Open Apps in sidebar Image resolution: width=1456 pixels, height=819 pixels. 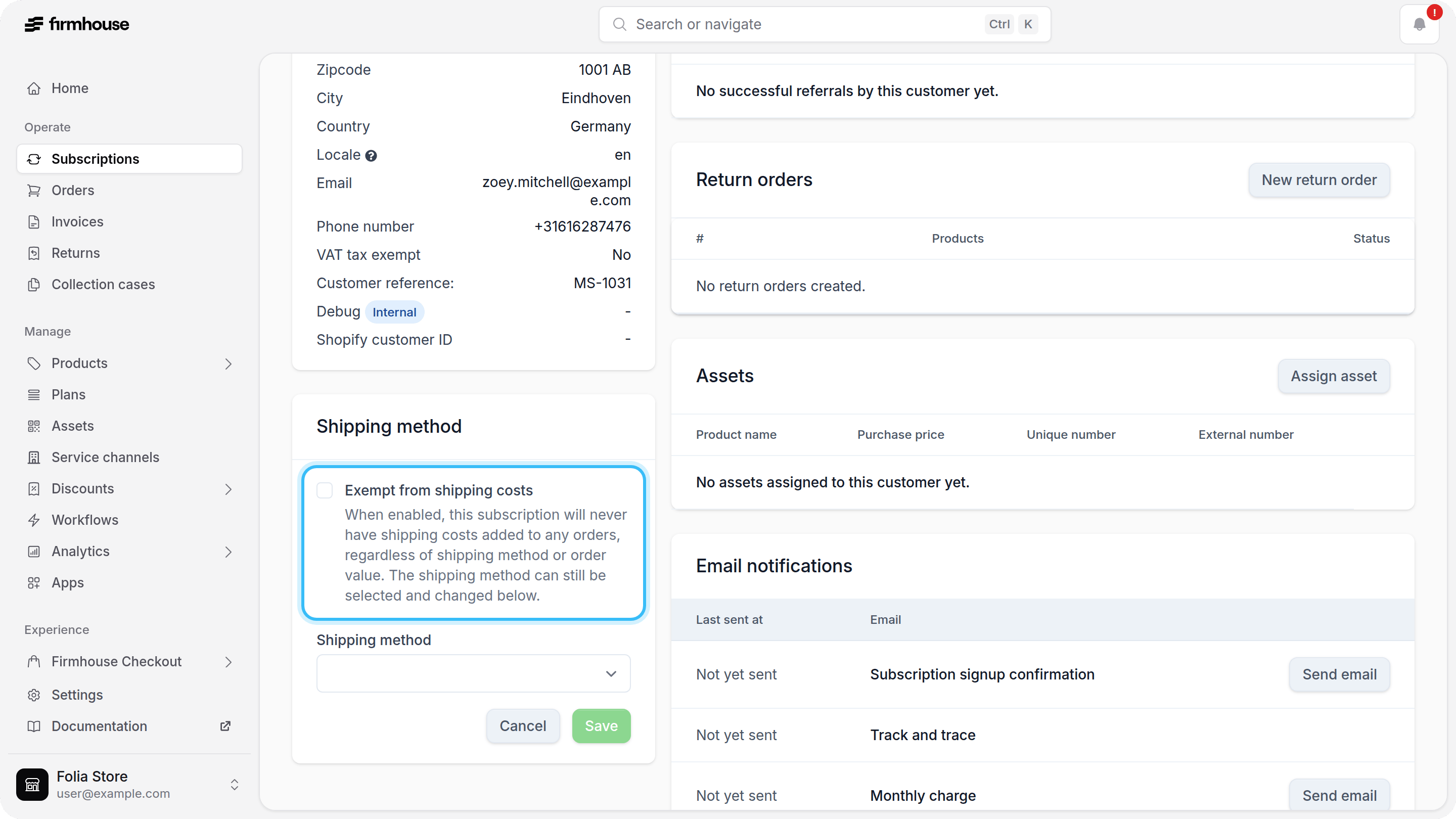(x=129, y=583)
